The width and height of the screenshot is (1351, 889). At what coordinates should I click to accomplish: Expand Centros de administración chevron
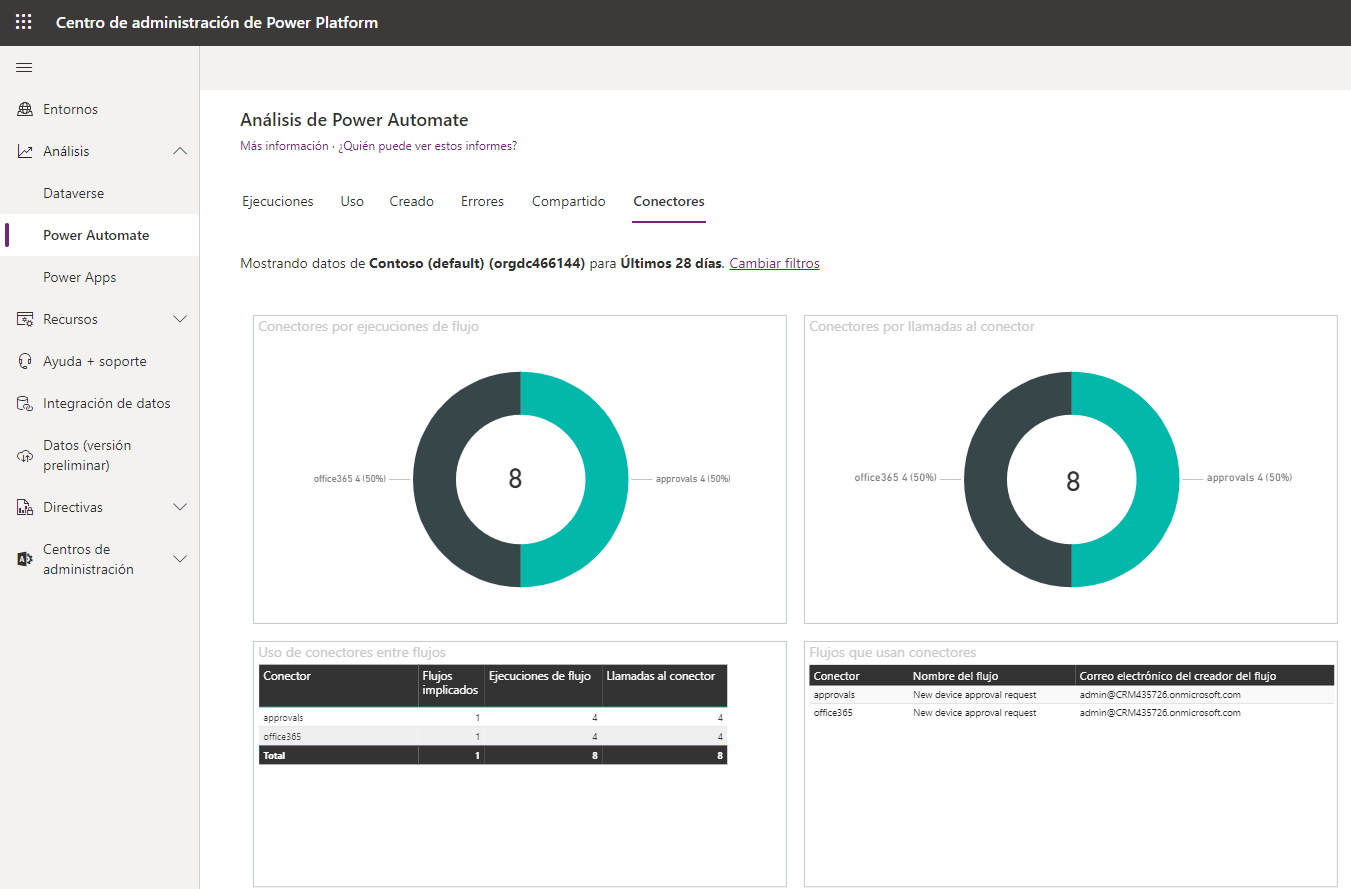coord(180,560)
